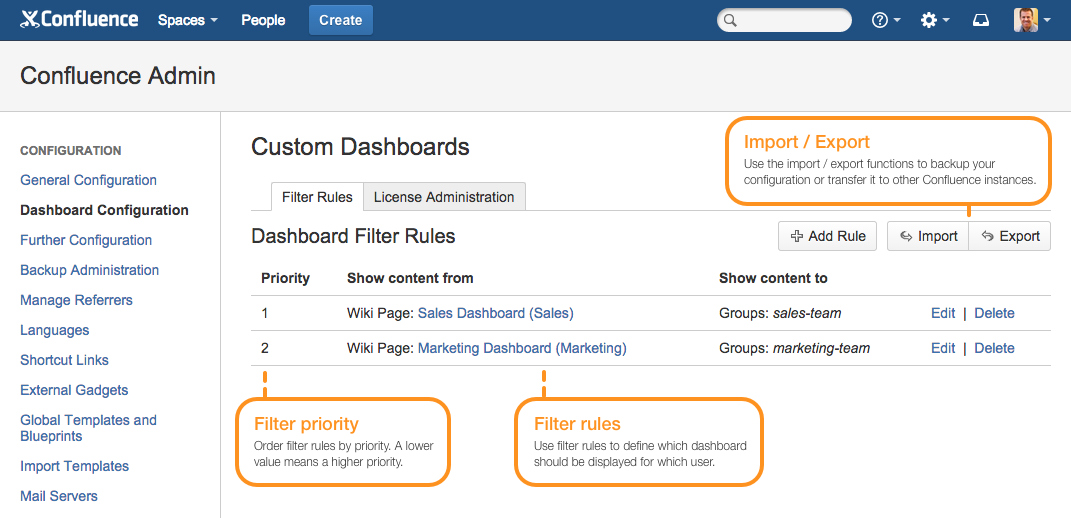The height and width of the screenshot is (518, 1071).
Task: Delete the marketing-team filter rule
Action: (994, 348)
